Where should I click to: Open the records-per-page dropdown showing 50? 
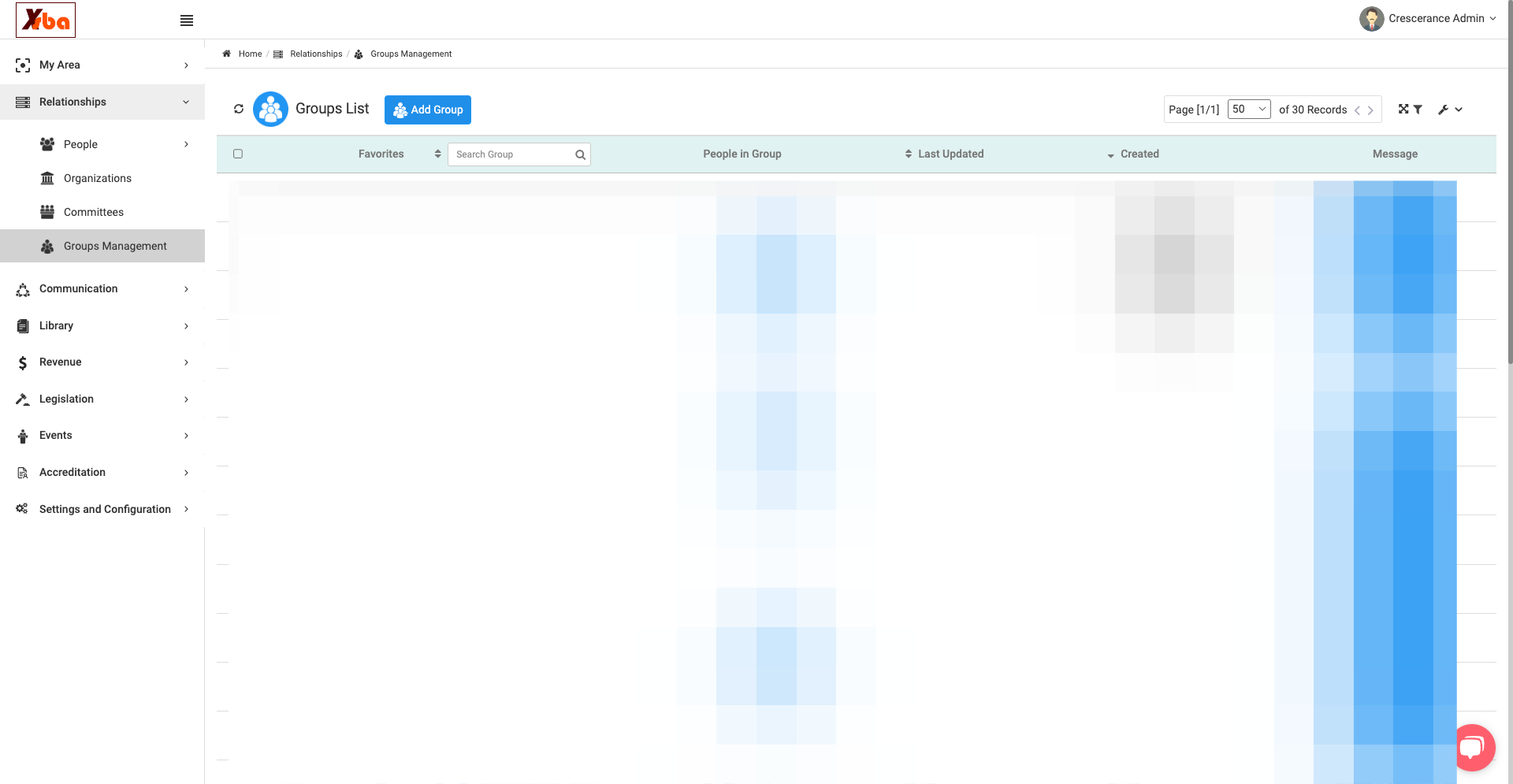point(1249,110)
